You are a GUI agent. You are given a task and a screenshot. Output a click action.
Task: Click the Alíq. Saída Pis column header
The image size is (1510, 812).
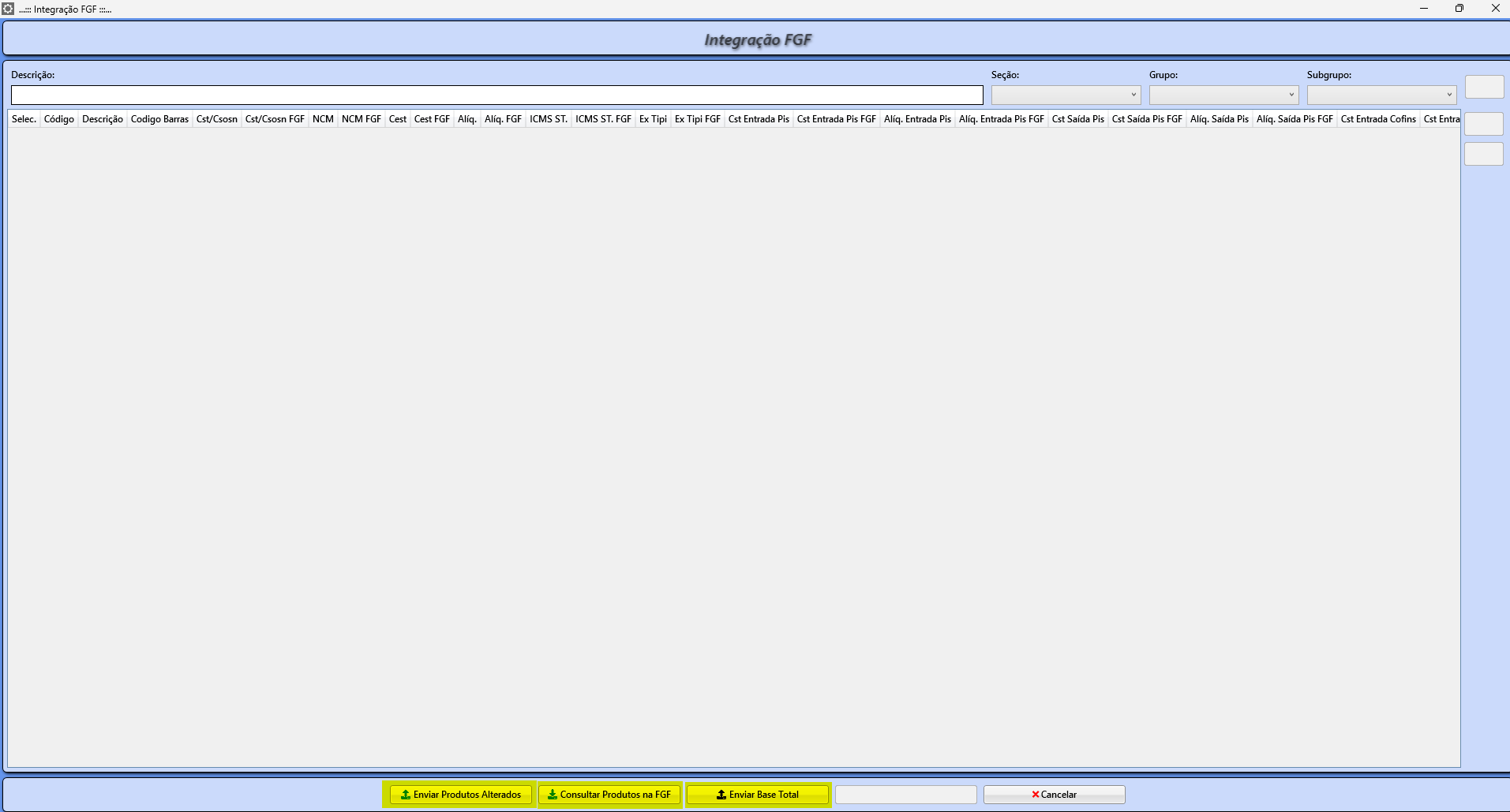(x=1219, y=119)
